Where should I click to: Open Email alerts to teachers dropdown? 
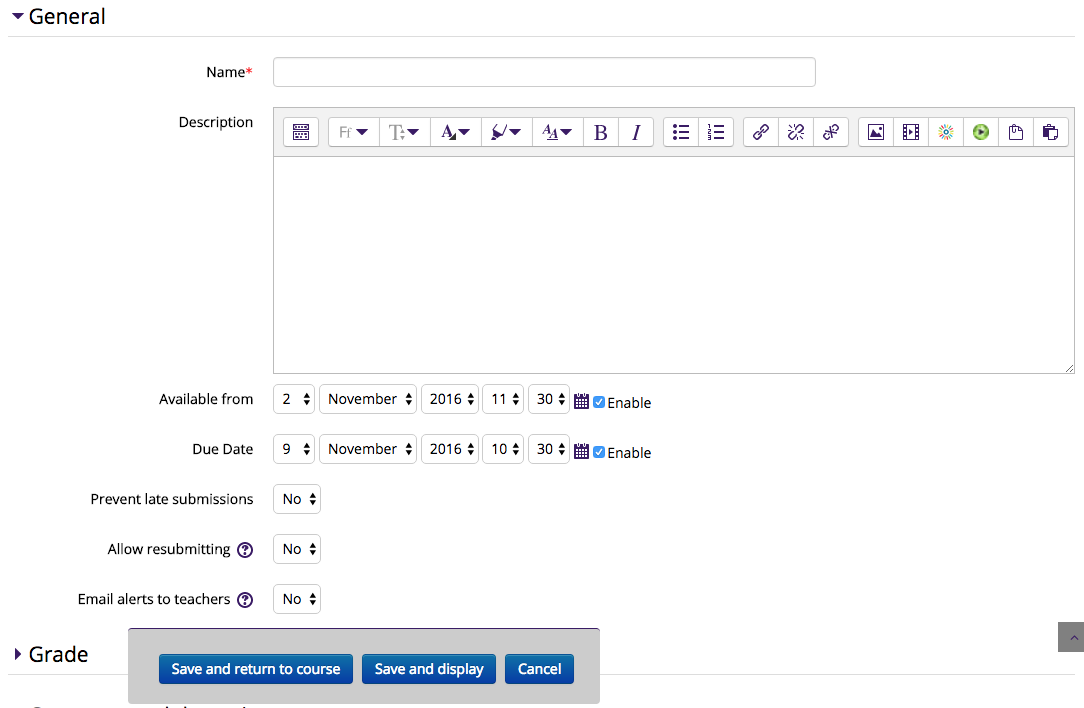(x=297, y=599)
